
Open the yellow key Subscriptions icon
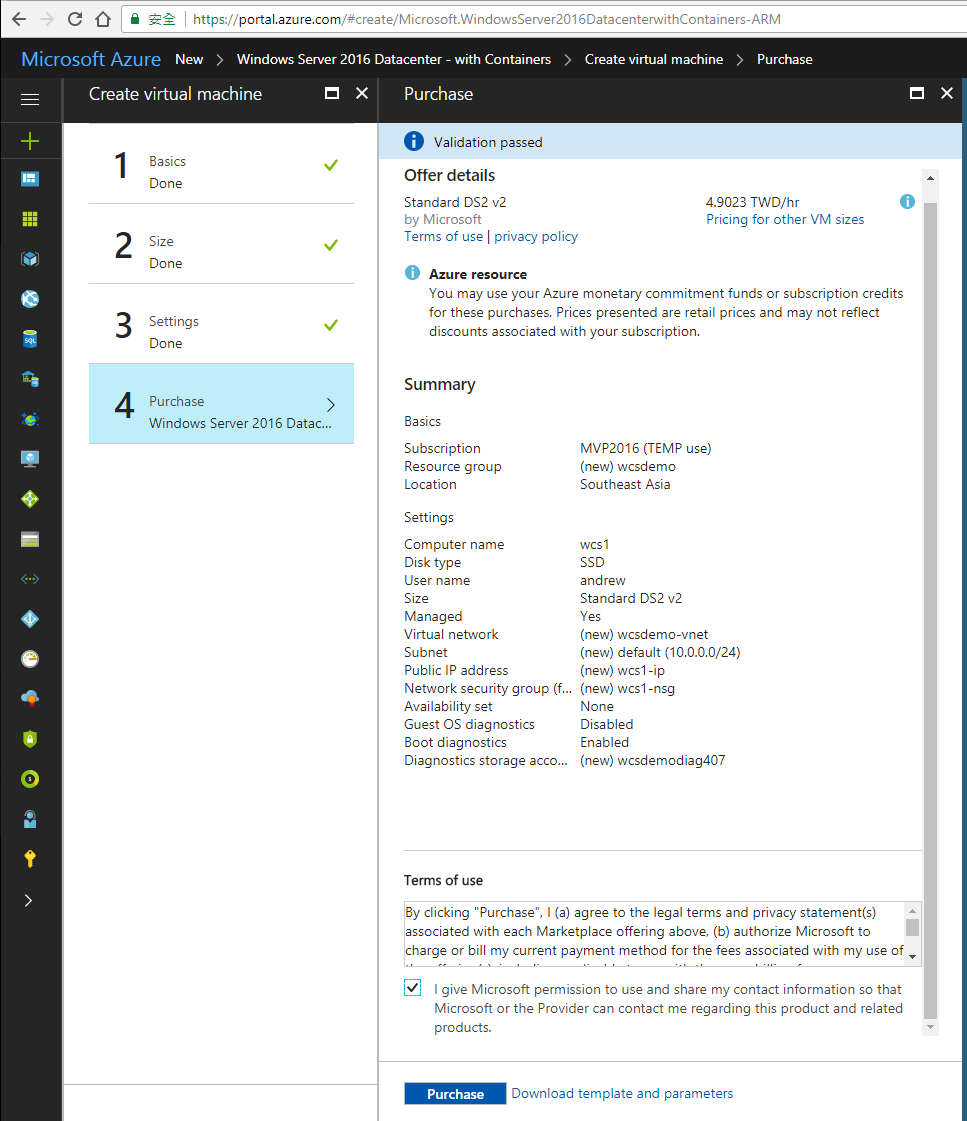[x=30, y=859]
